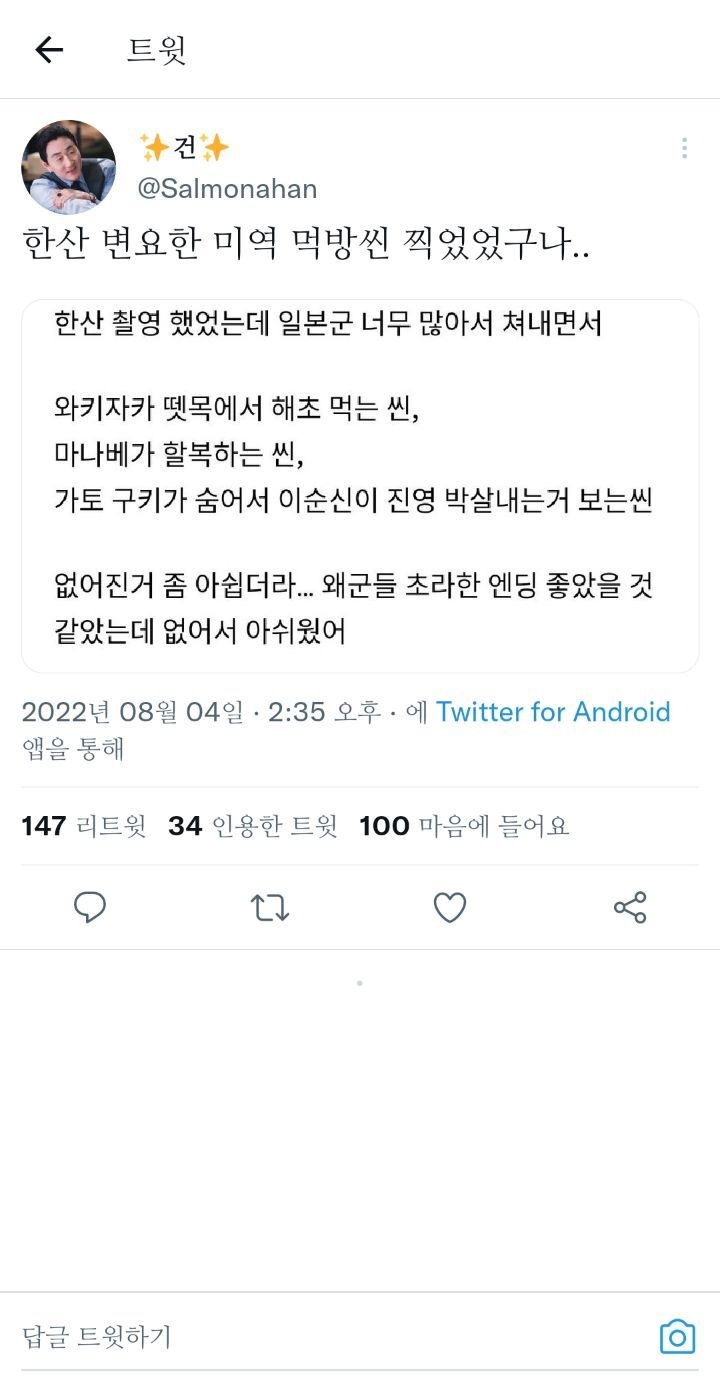
Task: Open the quoted tweet card about 한산 촬영
Action: [x=360, y=486]
